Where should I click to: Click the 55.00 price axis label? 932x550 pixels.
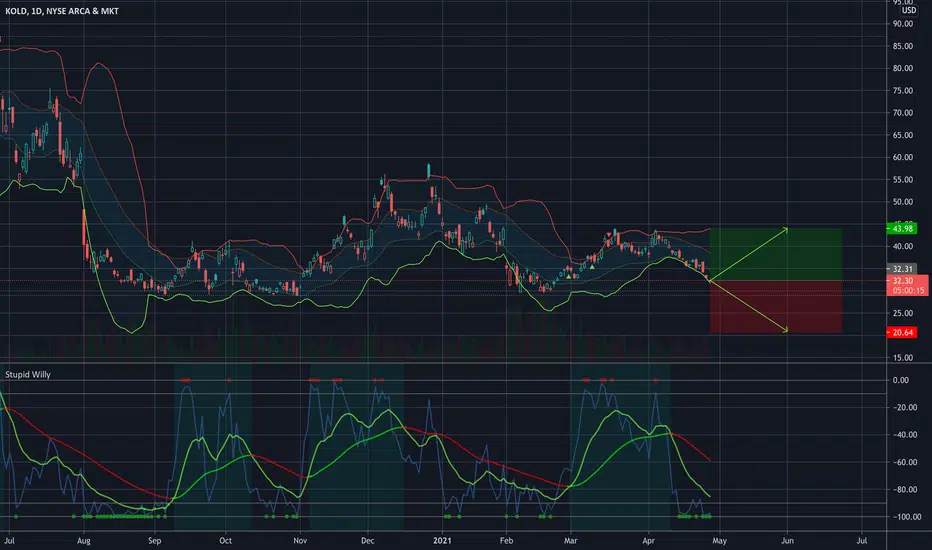pyautogui.click(x=902, y=180)
